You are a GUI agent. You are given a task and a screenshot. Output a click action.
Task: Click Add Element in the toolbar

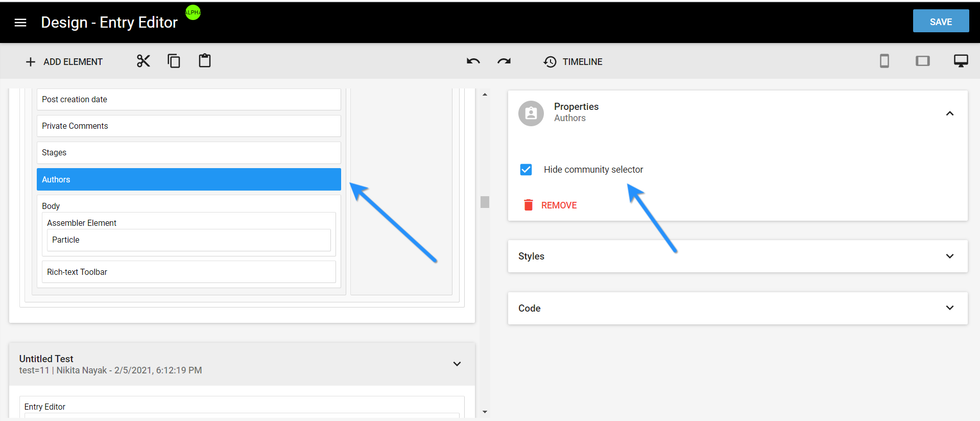[64, 62]
